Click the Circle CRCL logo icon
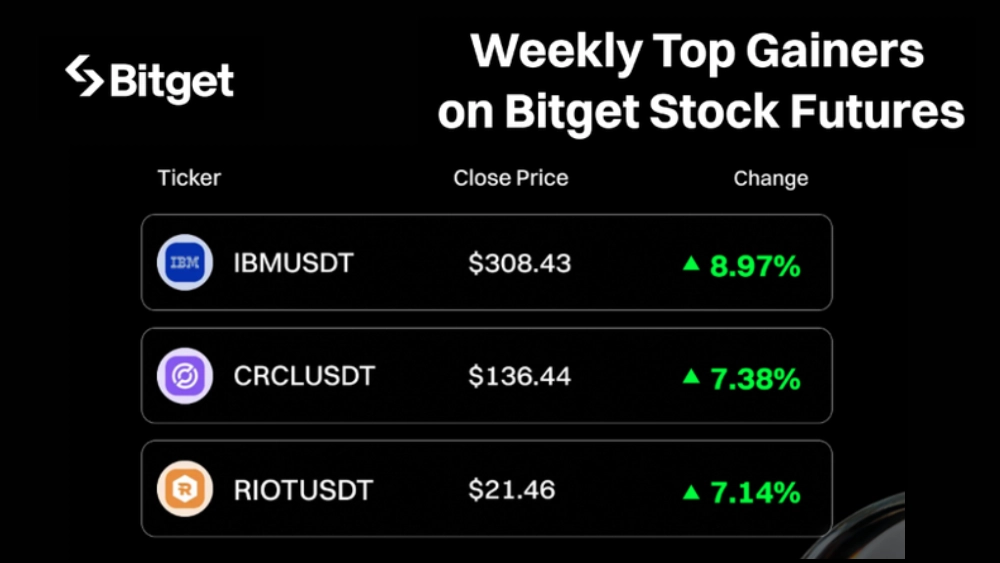 pos(185,376)
